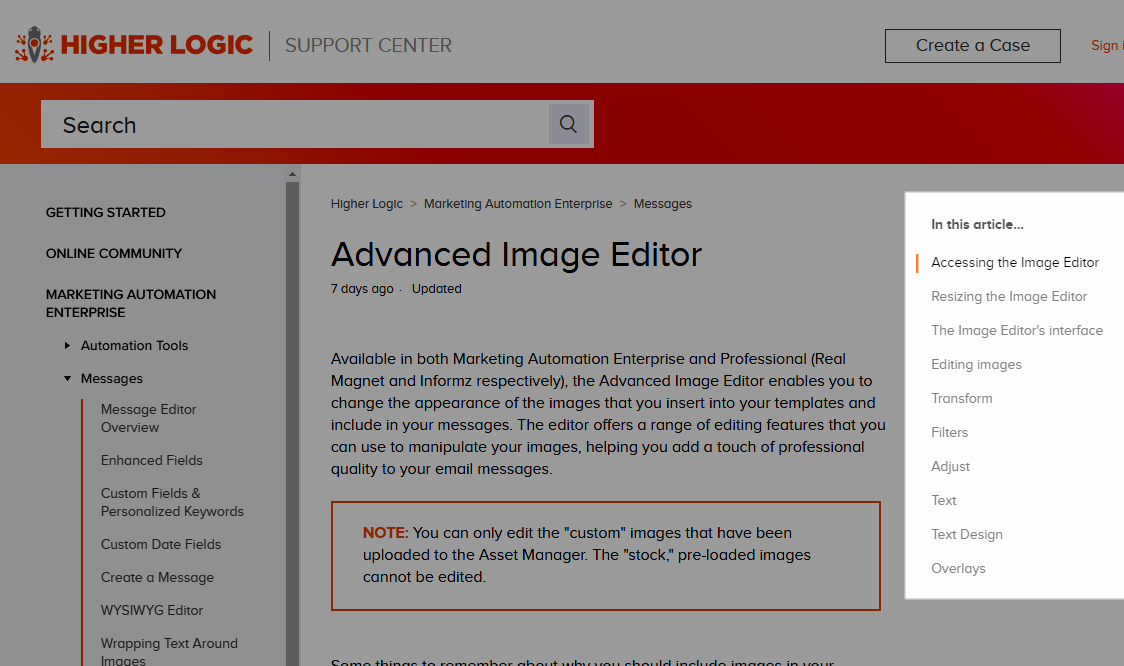The width and height of the screenshot is (1124, 666).
Task: Jump to Accessing the Image Editor section
Action: (1014, 262)
